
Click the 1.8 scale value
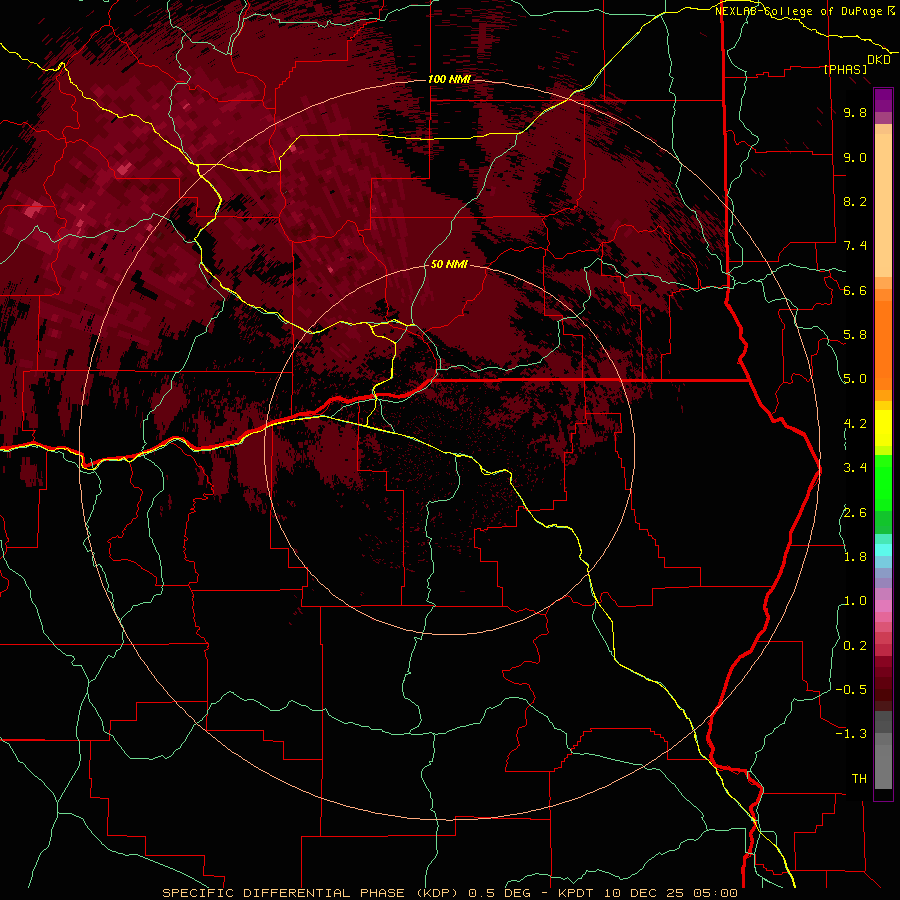click(x=855, y=557)
